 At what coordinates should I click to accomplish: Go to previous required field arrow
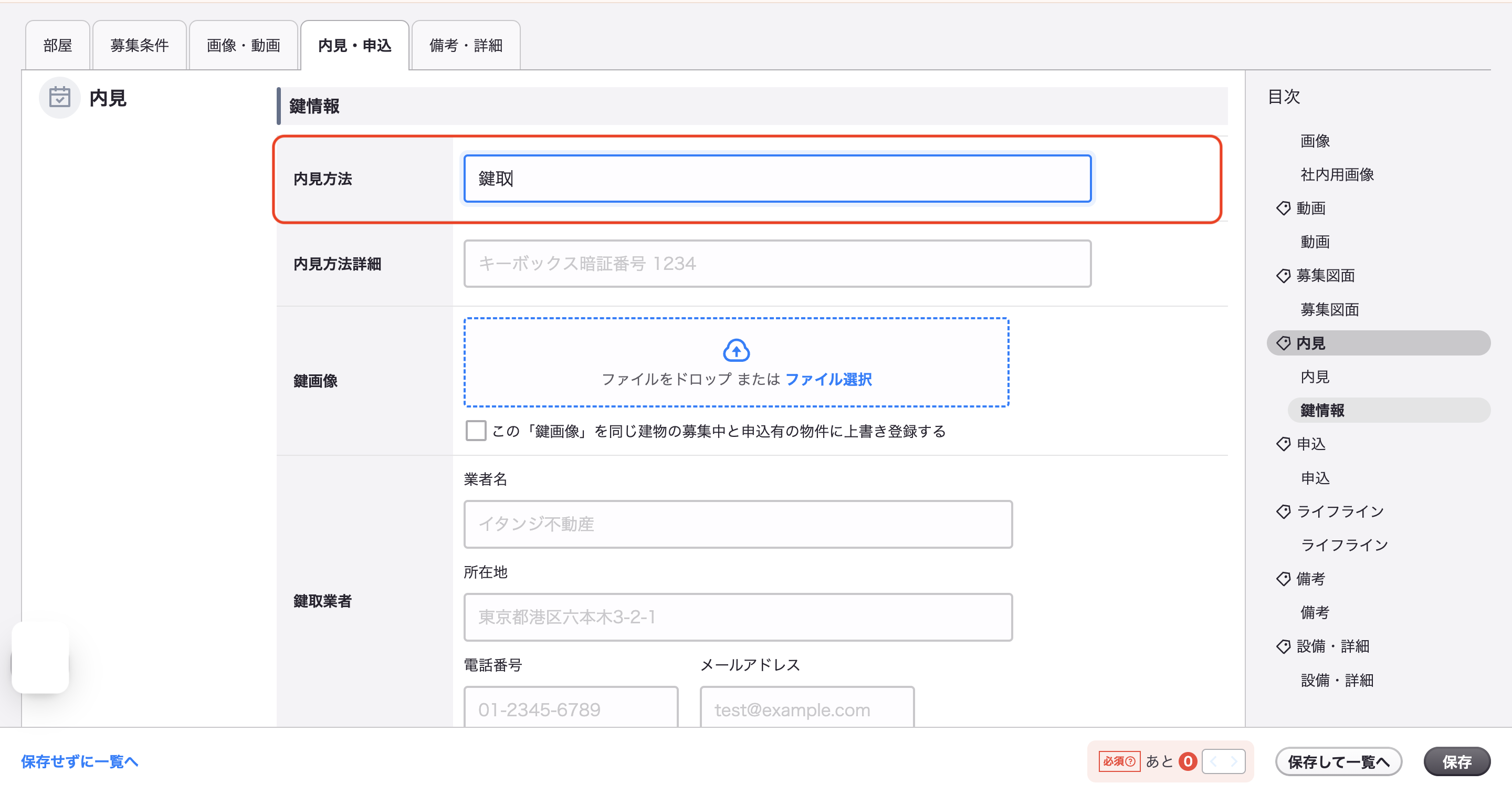[1213, 761]
